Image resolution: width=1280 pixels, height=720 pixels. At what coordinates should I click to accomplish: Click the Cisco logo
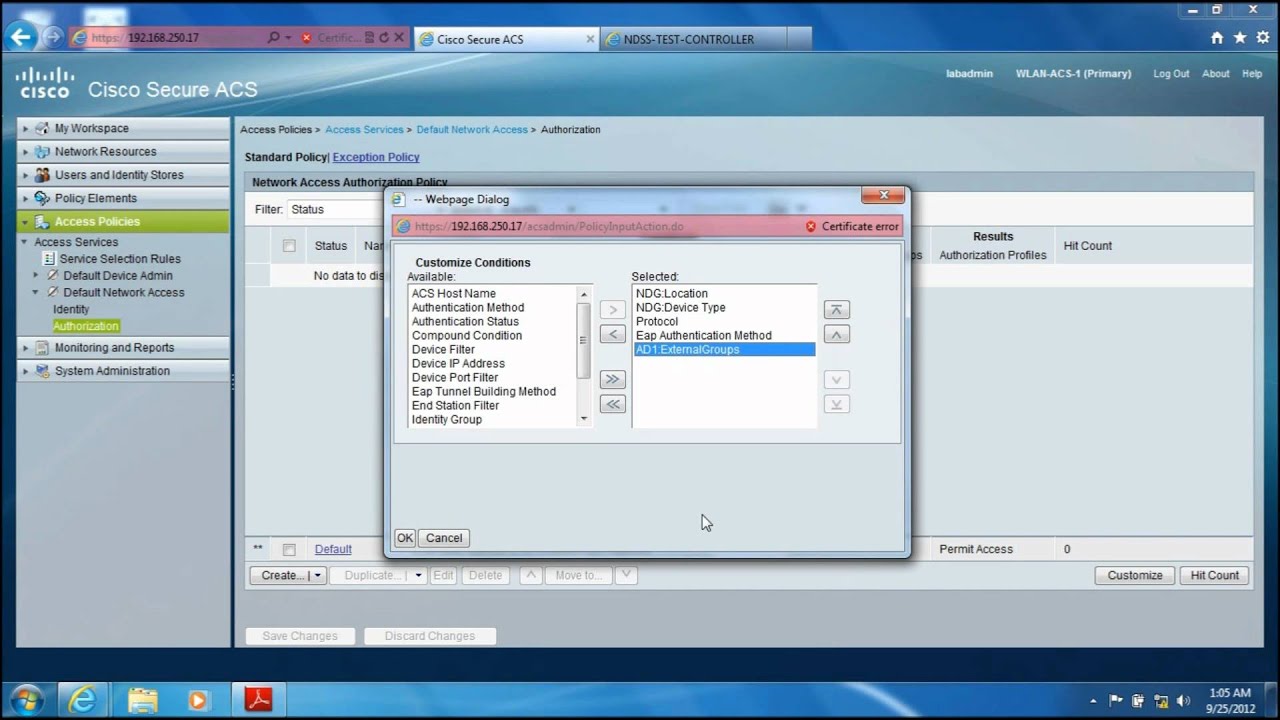point(45,83)
